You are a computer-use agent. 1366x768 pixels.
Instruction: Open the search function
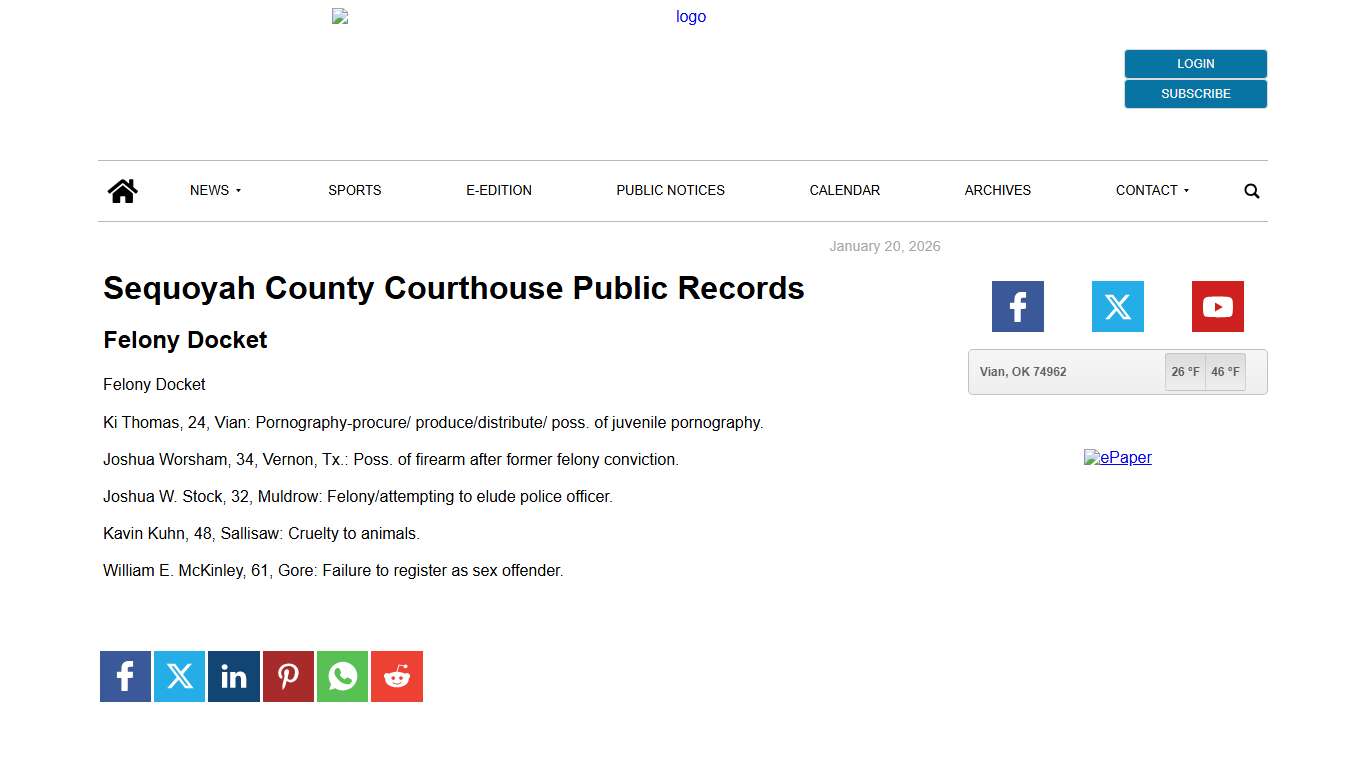pos(1251,190)
